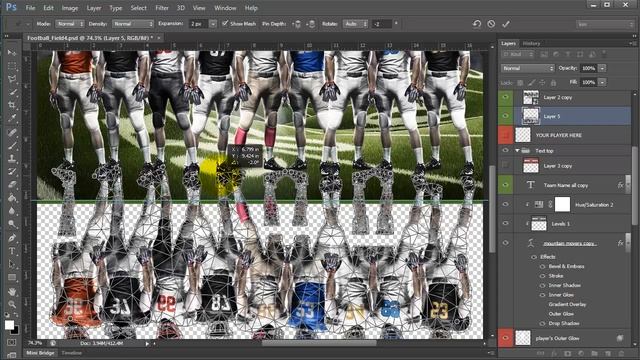This screenshot has width=640, height=360.
Task: Click the Remove All Pins icon
Action: [x=476, y=24]
